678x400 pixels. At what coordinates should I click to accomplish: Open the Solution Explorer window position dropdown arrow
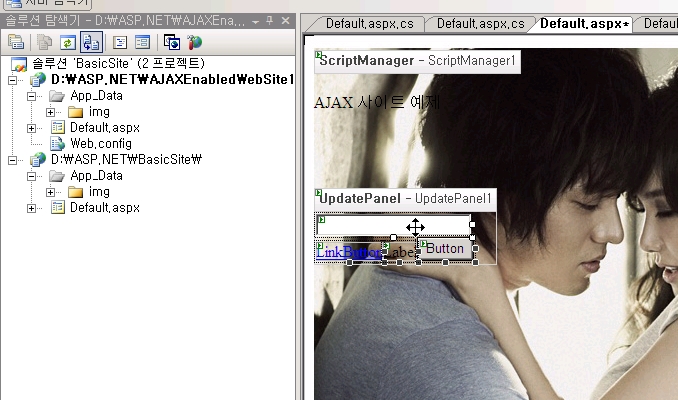tap(256, 21)
